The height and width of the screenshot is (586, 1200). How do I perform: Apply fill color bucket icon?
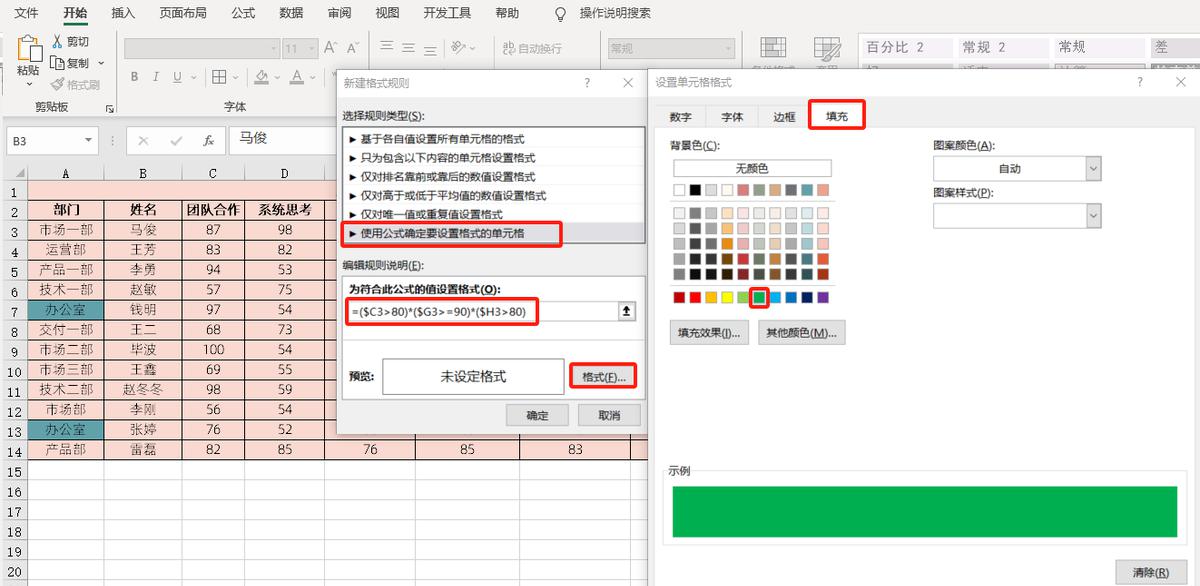(x=261, y=77)
